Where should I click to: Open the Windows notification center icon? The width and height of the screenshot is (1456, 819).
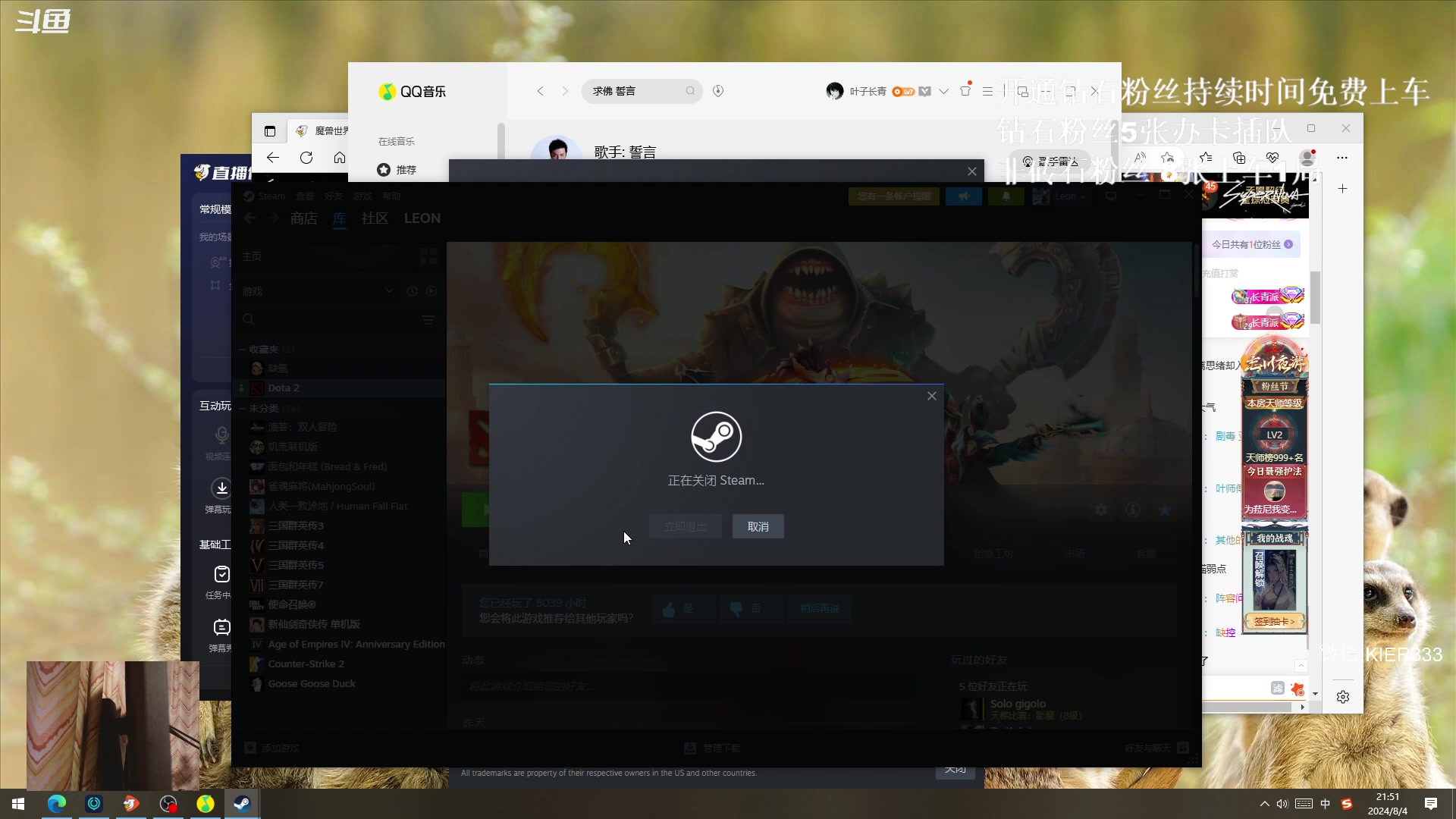(x=1431, y=804)
